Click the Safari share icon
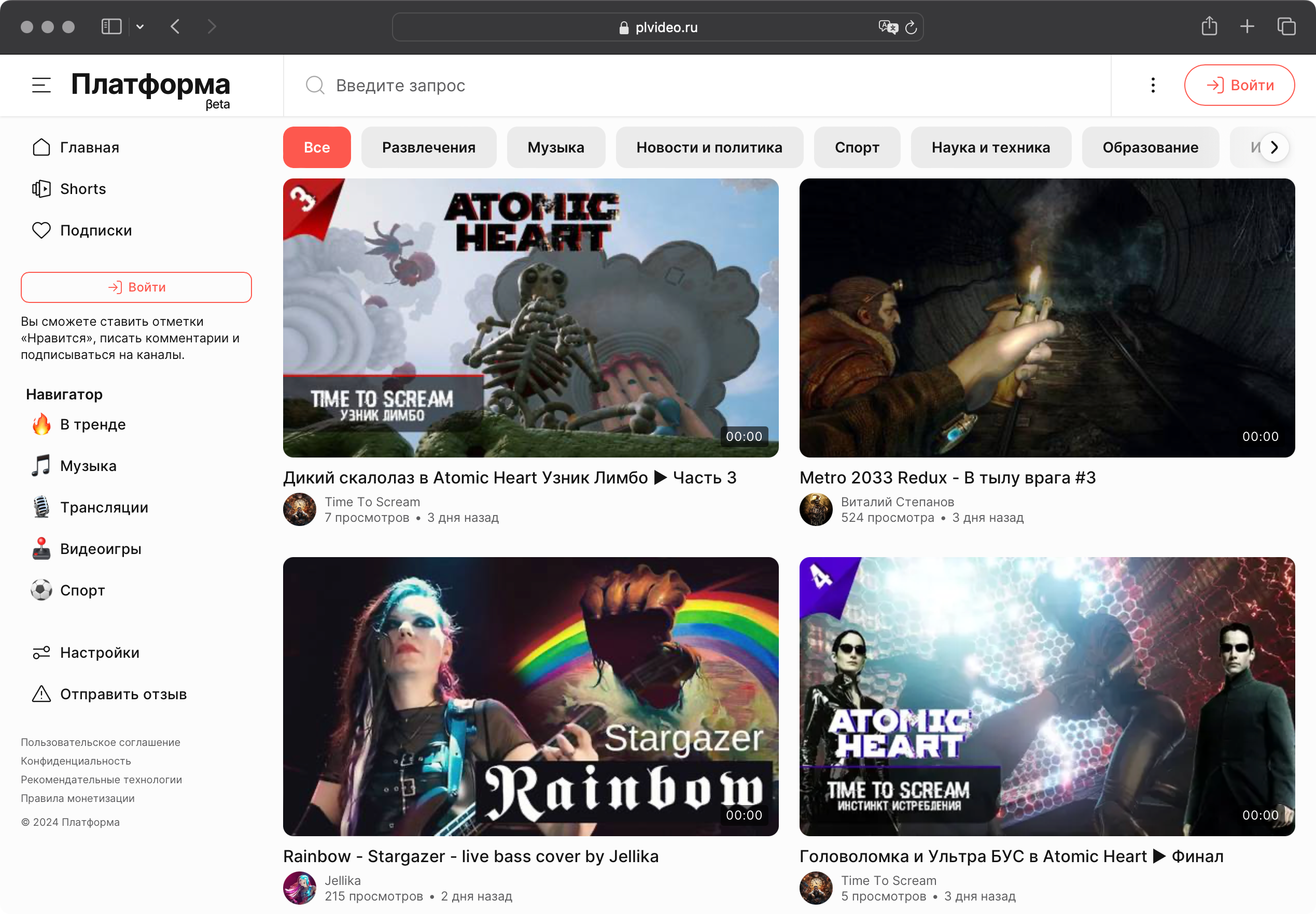 1209,26
